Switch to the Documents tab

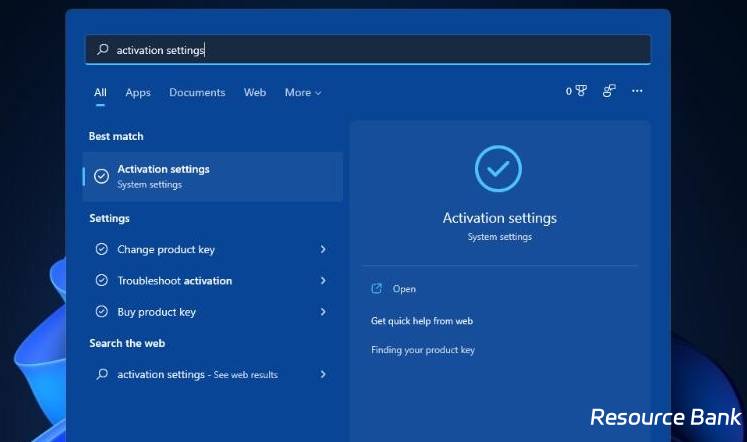tap(197, 92)
